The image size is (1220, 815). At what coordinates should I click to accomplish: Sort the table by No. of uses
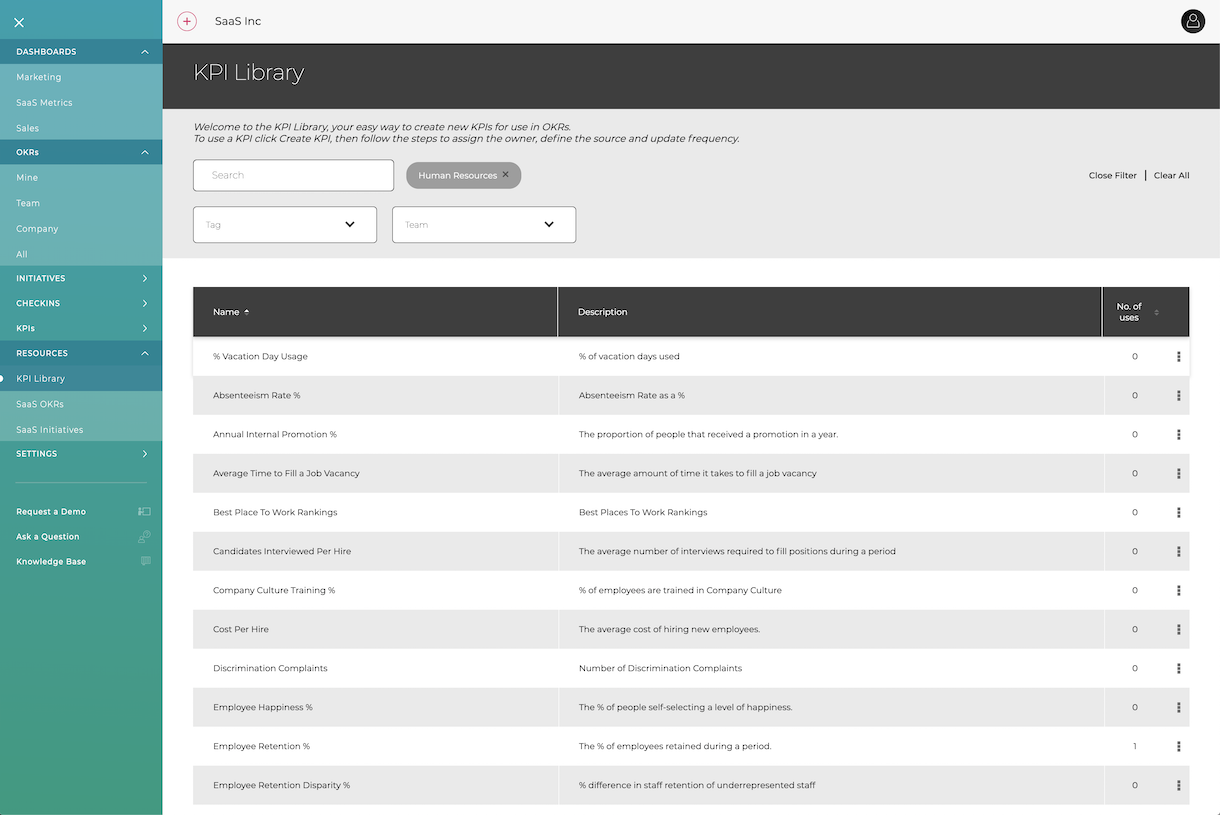(1156, 312)
